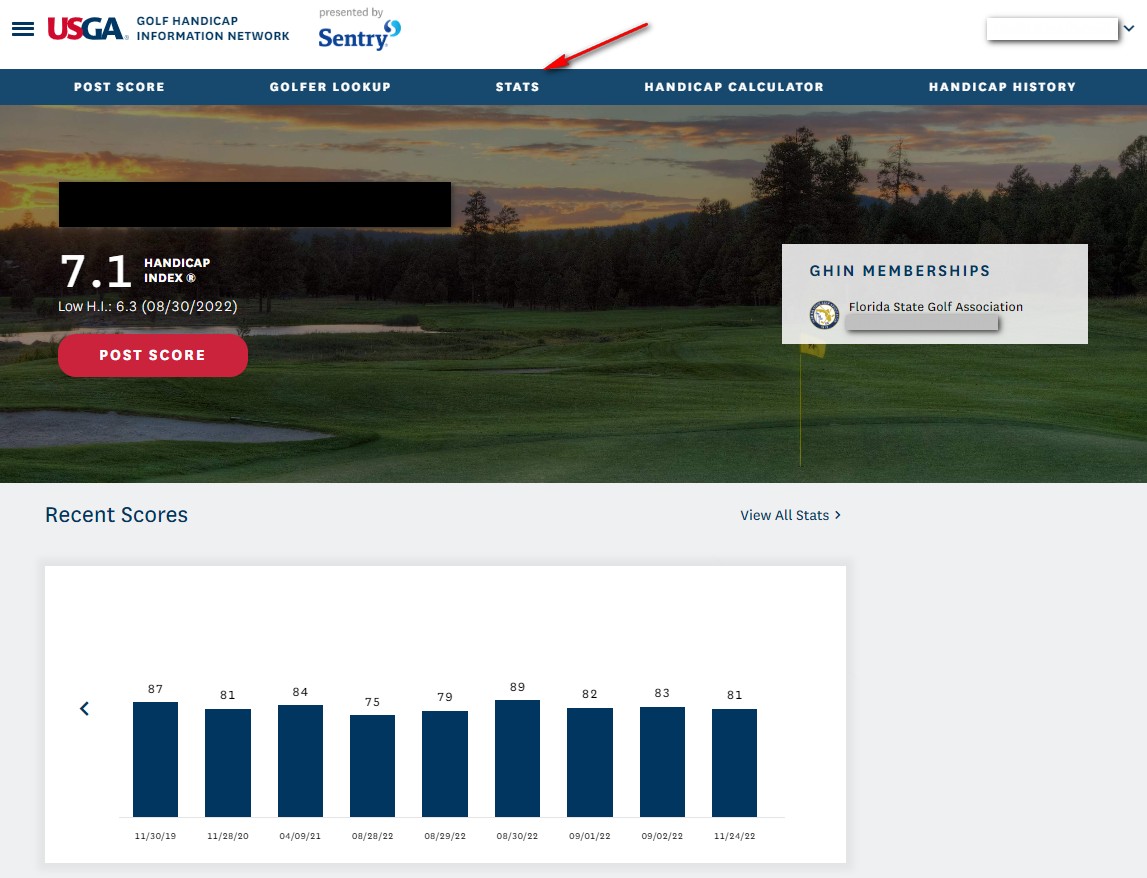
Task: Go to the Handicap History tab
Action: 1002,87
